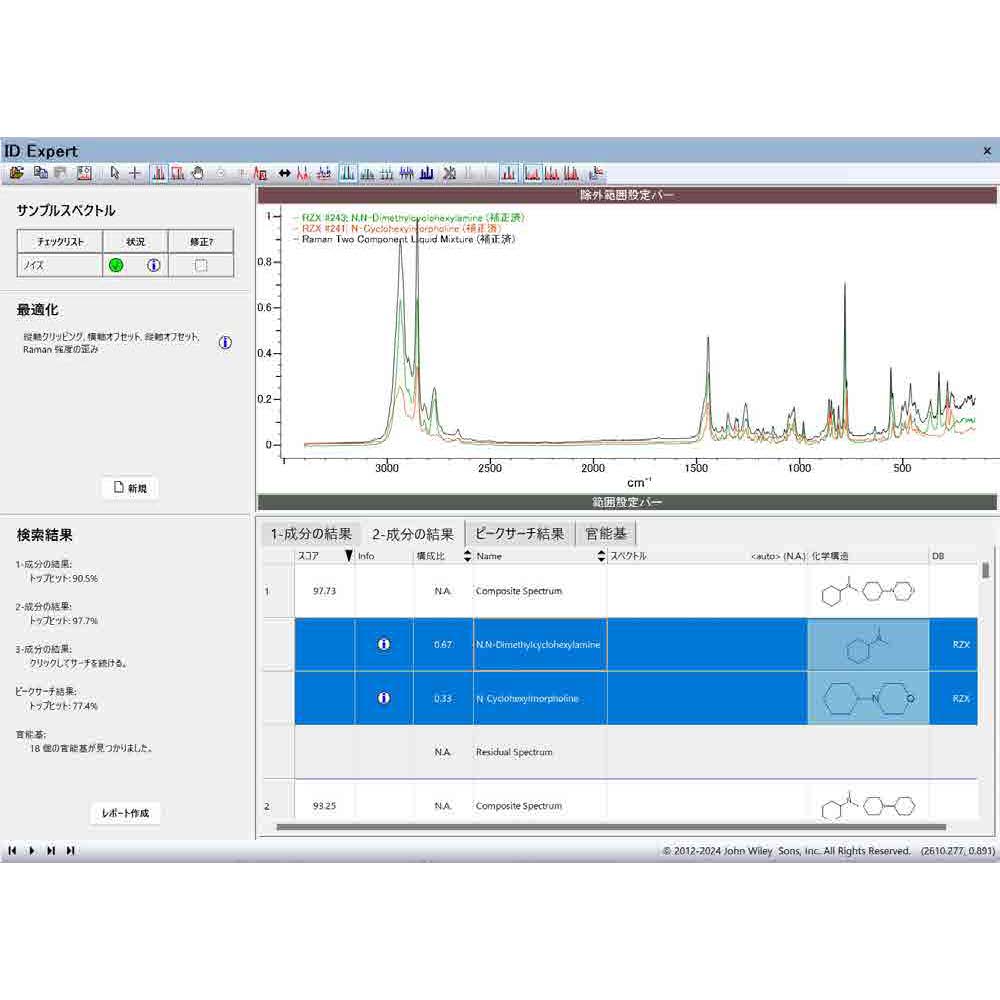Select the arrow pointer tool
1000x1000 pixels.
[115, 173]
